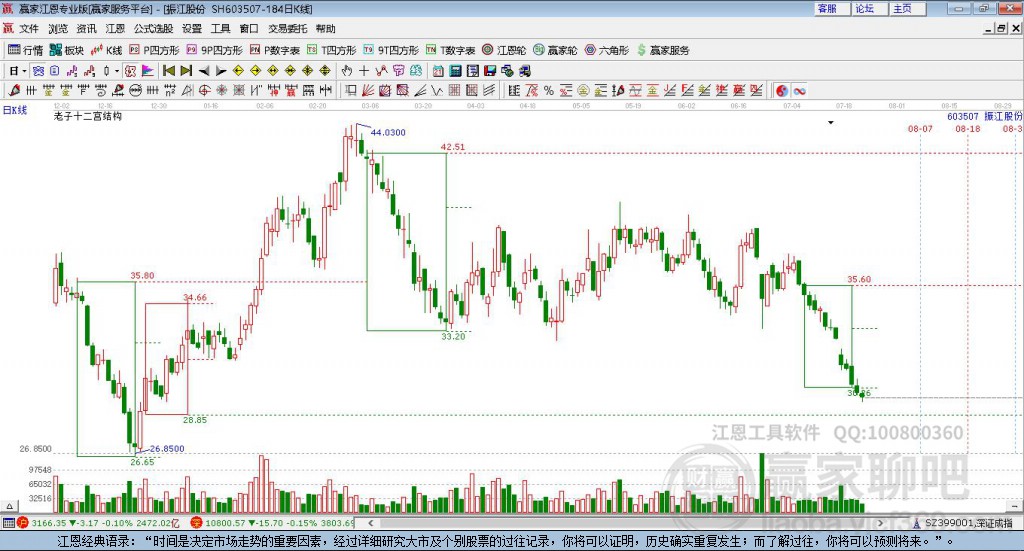Click the small black triangle above chart
The image size is (1024, 551).
coord(831,123)
